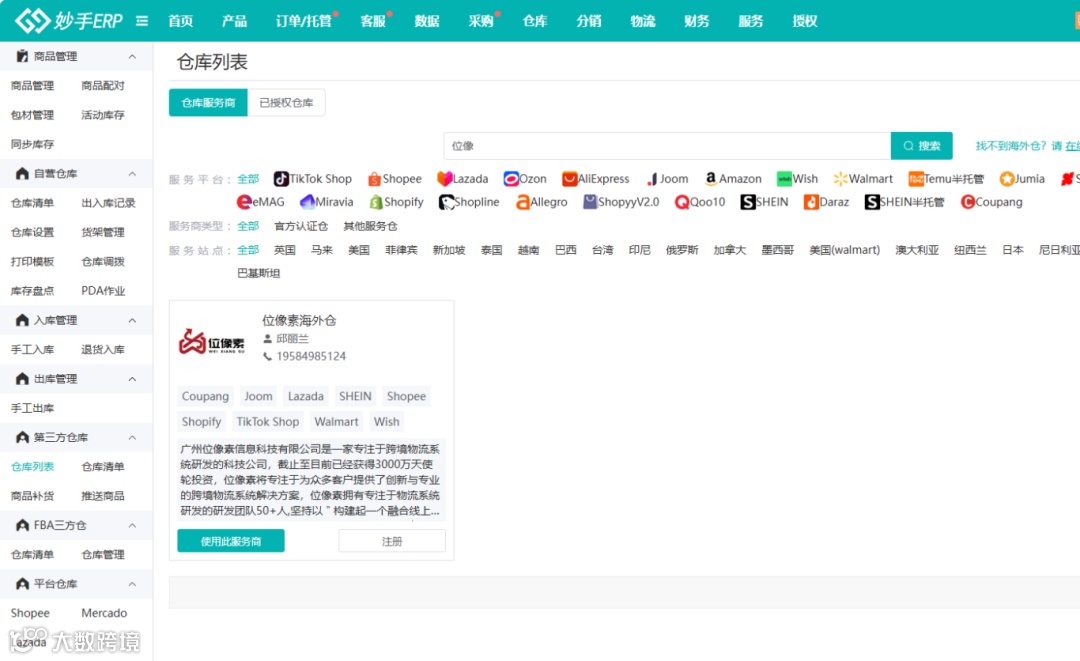Filter by Joom platform
Viewport: 1080px width, 661px height.
pos(667,179)
